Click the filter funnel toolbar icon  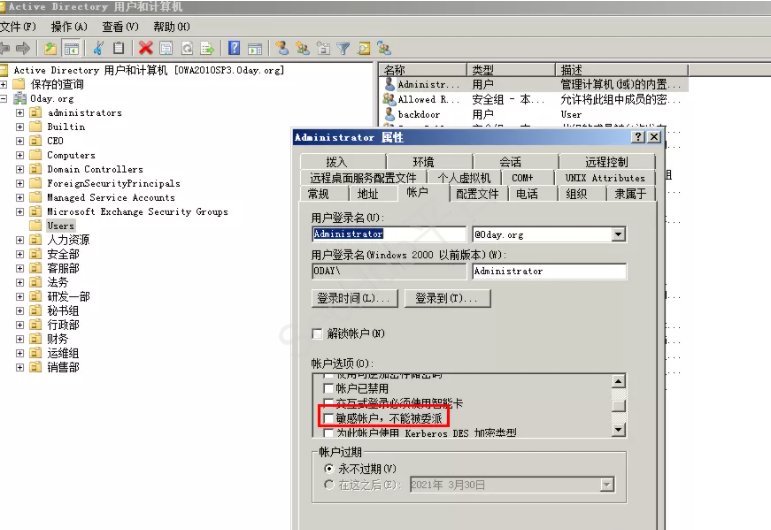pos(344,48)
